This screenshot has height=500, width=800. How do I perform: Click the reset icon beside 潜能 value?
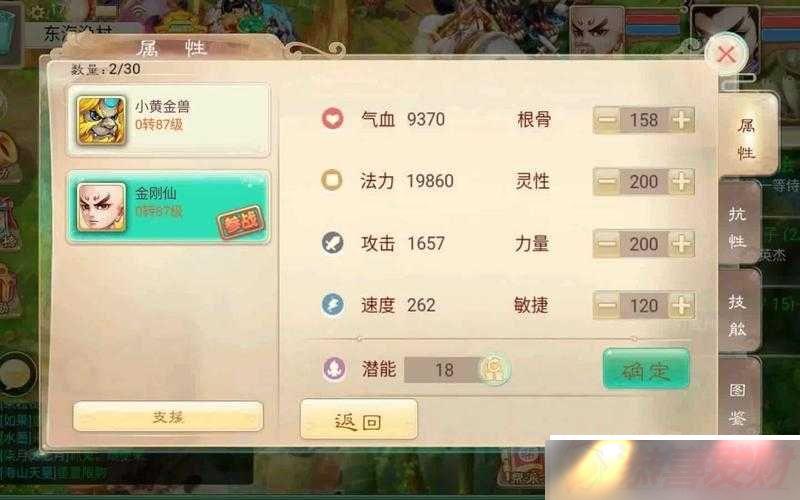(x=494, y=369)
